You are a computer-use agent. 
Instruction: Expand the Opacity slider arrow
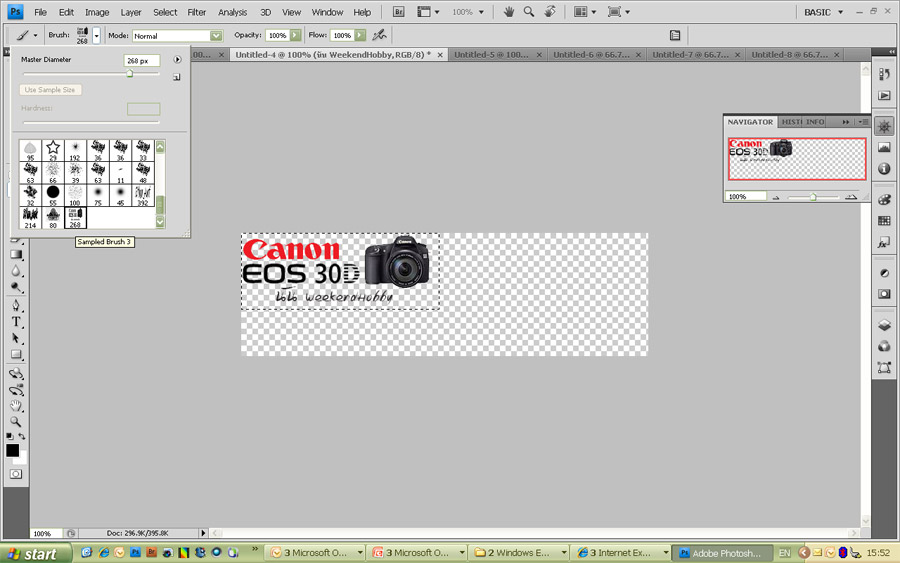(x=295, y=35)
